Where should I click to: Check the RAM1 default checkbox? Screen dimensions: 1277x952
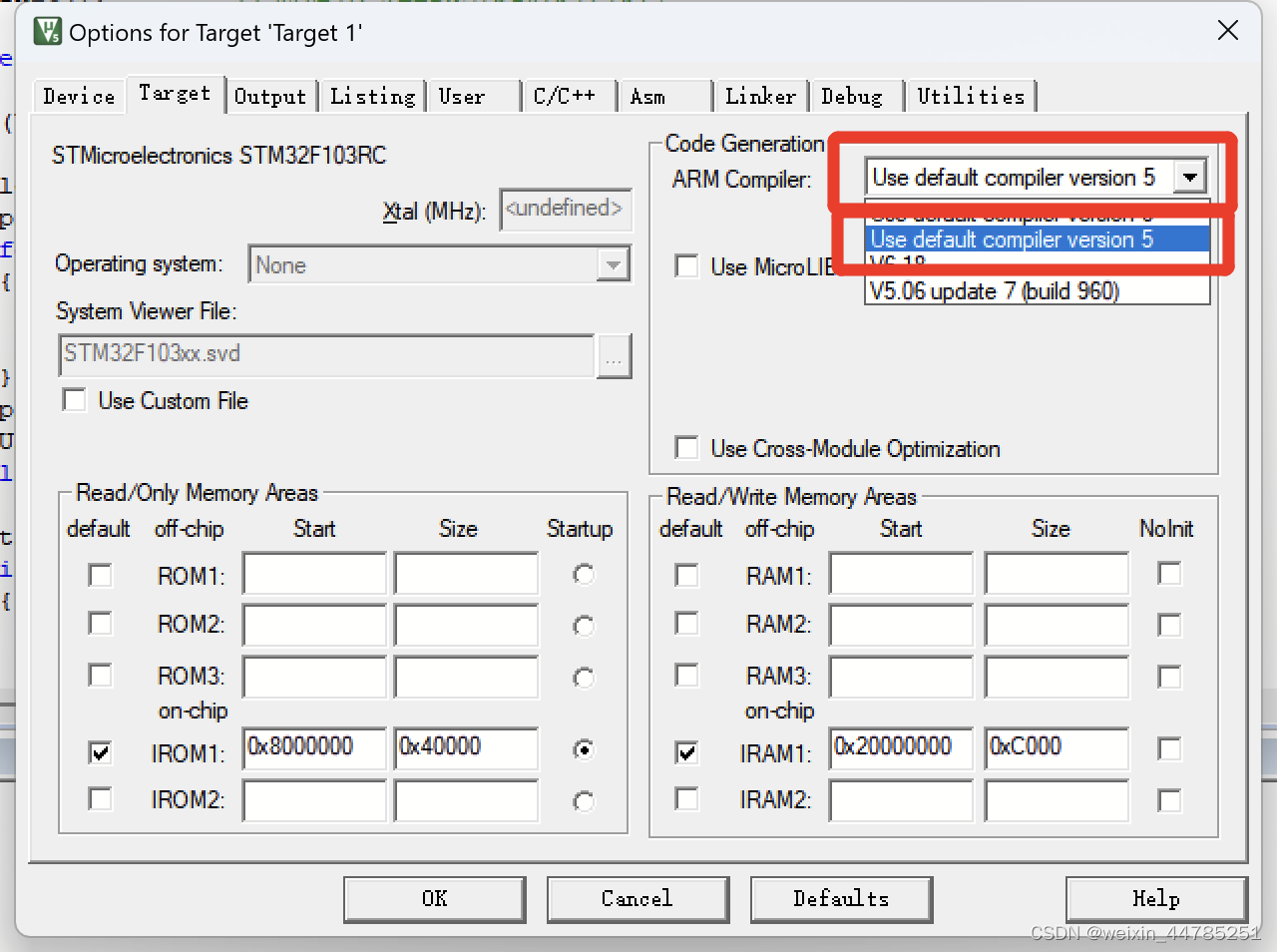pos(686,575)
